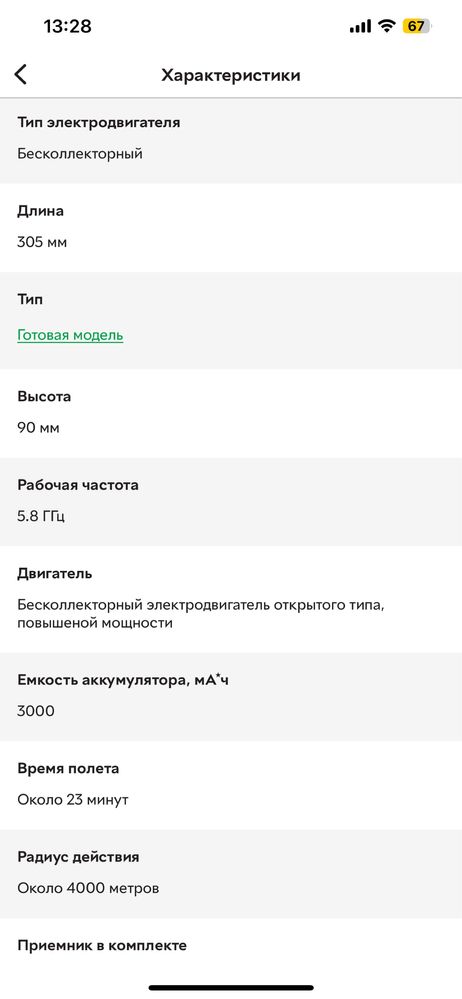This screenshot has width=462, height=999.
Task: Tap Около 4000 метров value
Action: pyautogui.click(x=88, y=888)
